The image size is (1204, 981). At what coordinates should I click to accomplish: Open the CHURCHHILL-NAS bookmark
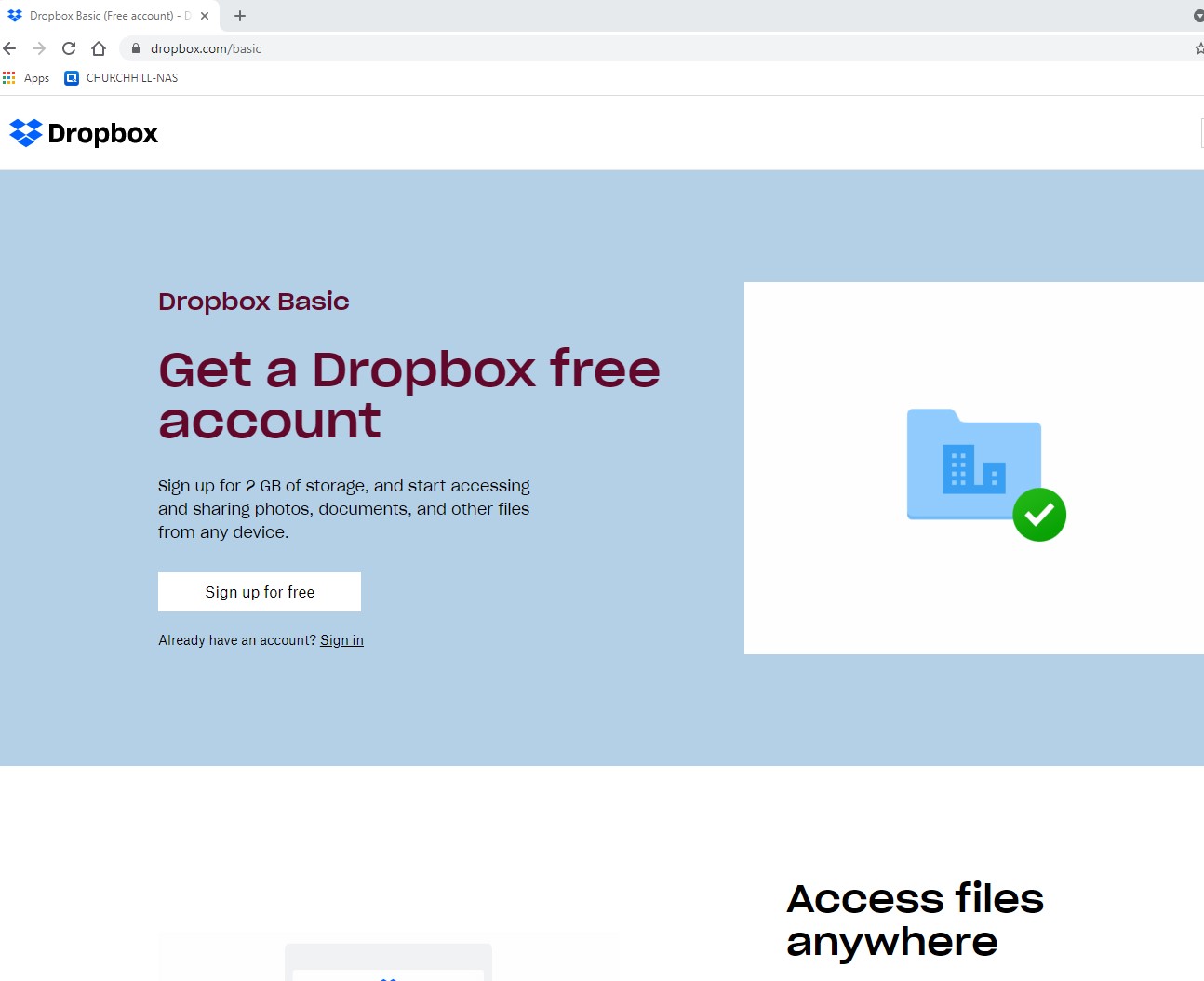pos(121,78)
